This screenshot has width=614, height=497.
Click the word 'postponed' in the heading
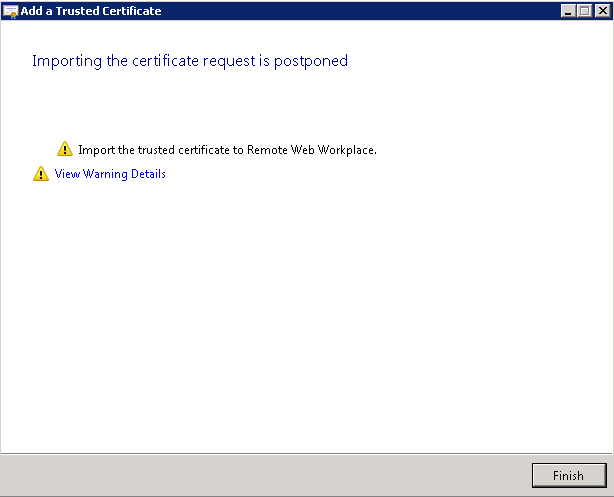313,61
